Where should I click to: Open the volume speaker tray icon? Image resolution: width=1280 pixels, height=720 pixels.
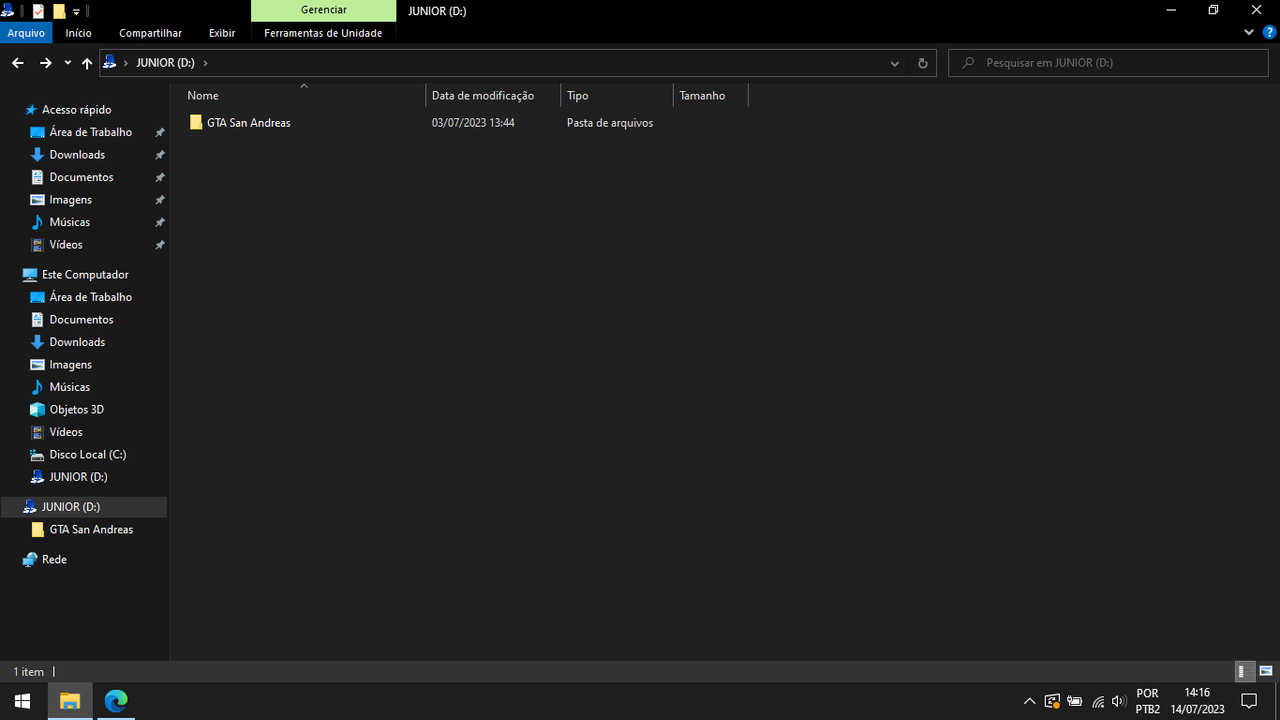[1119, 701]
